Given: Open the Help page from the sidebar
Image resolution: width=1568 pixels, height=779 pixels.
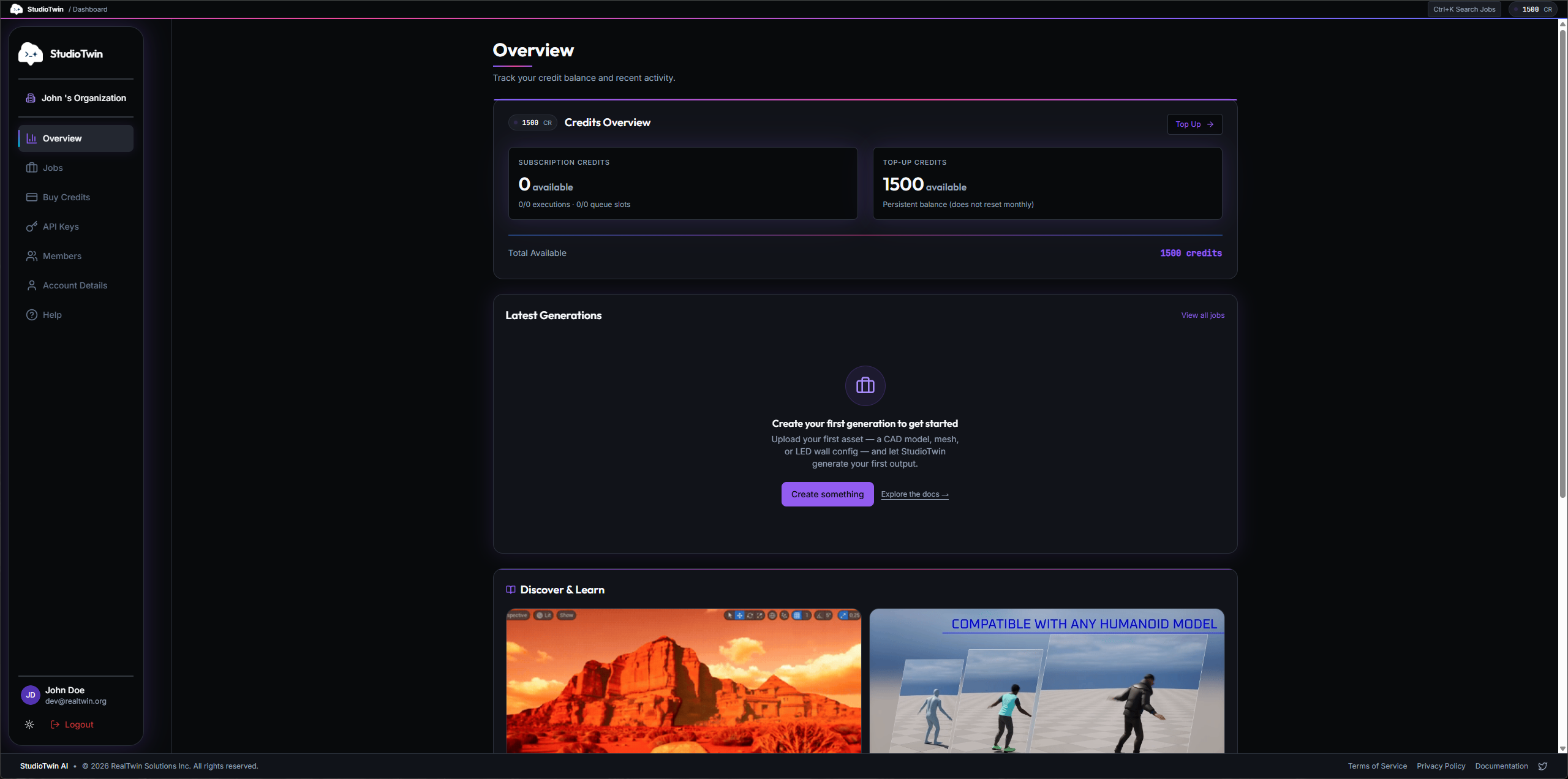Looking at the screenshot, I should [x=76, y=315].
